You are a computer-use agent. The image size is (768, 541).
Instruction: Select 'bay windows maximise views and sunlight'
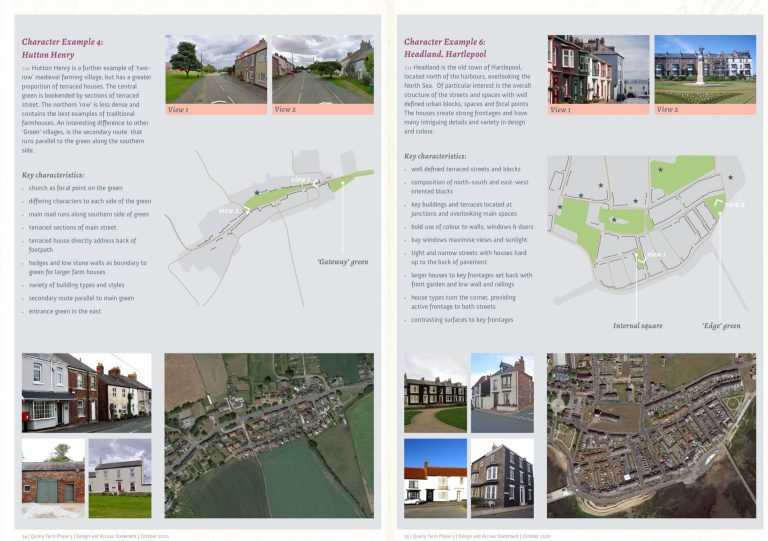coord(469,240)
